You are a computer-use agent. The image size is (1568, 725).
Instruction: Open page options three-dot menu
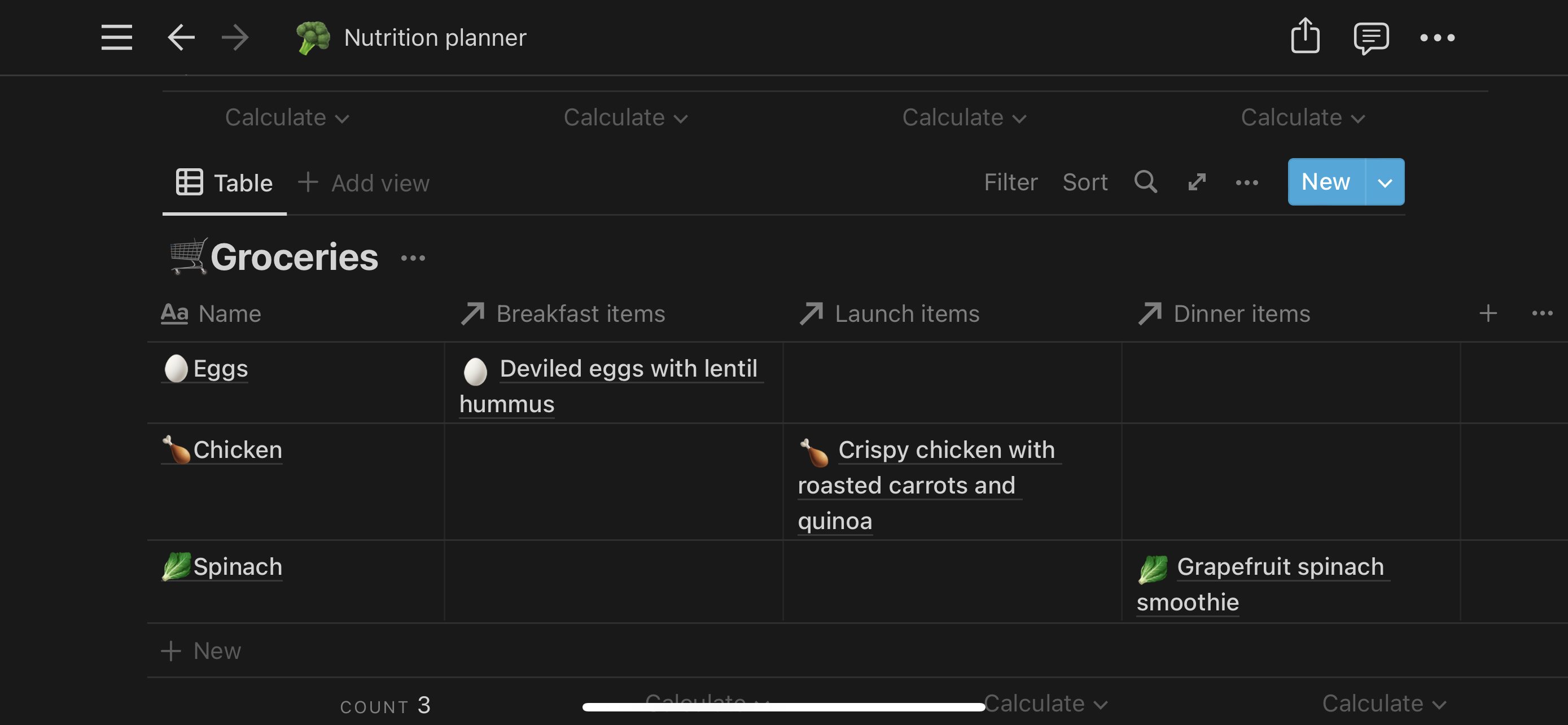coord(1437,38)
